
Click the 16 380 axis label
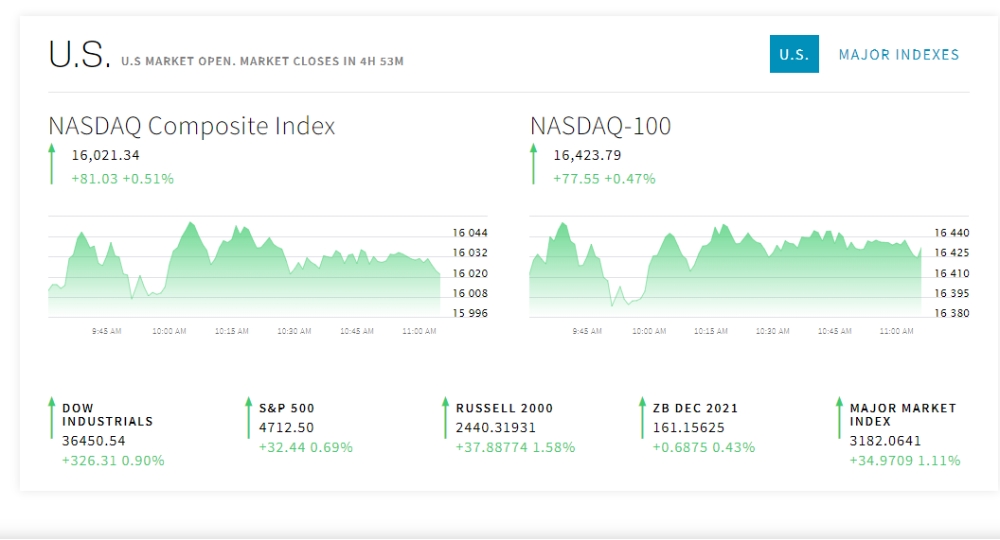point(952,313)
